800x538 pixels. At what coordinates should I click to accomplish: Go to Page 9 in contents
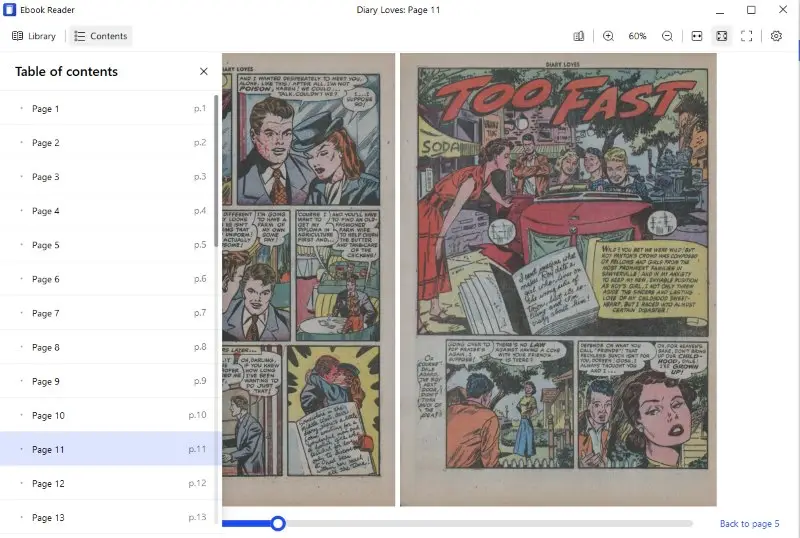point(107,381)
